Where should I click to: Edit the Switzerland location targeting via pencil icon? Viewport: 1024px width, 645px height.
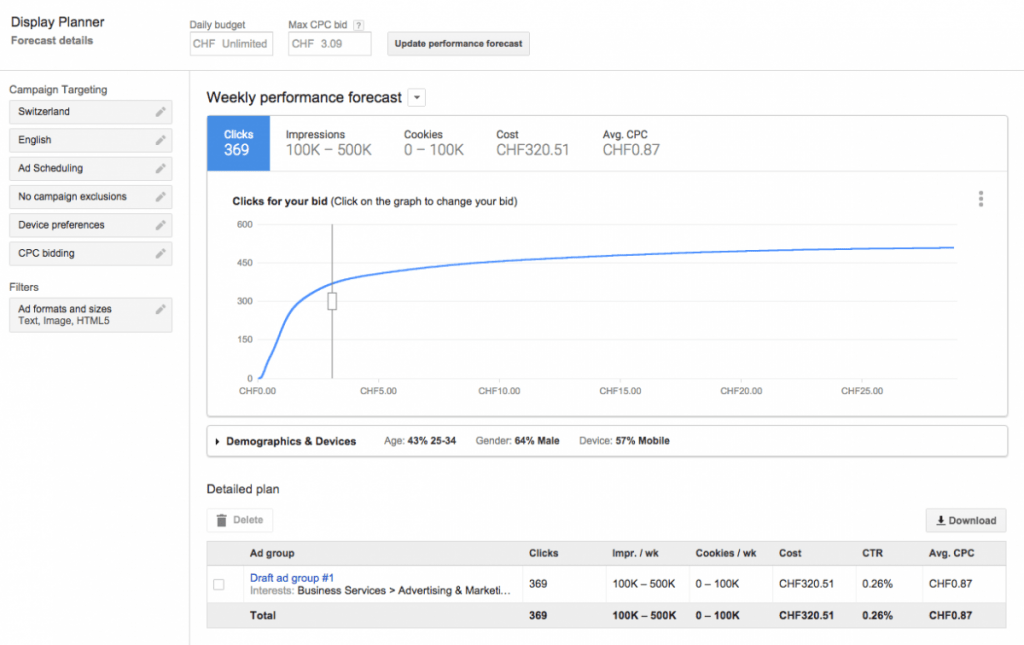[x=160, y=111]
